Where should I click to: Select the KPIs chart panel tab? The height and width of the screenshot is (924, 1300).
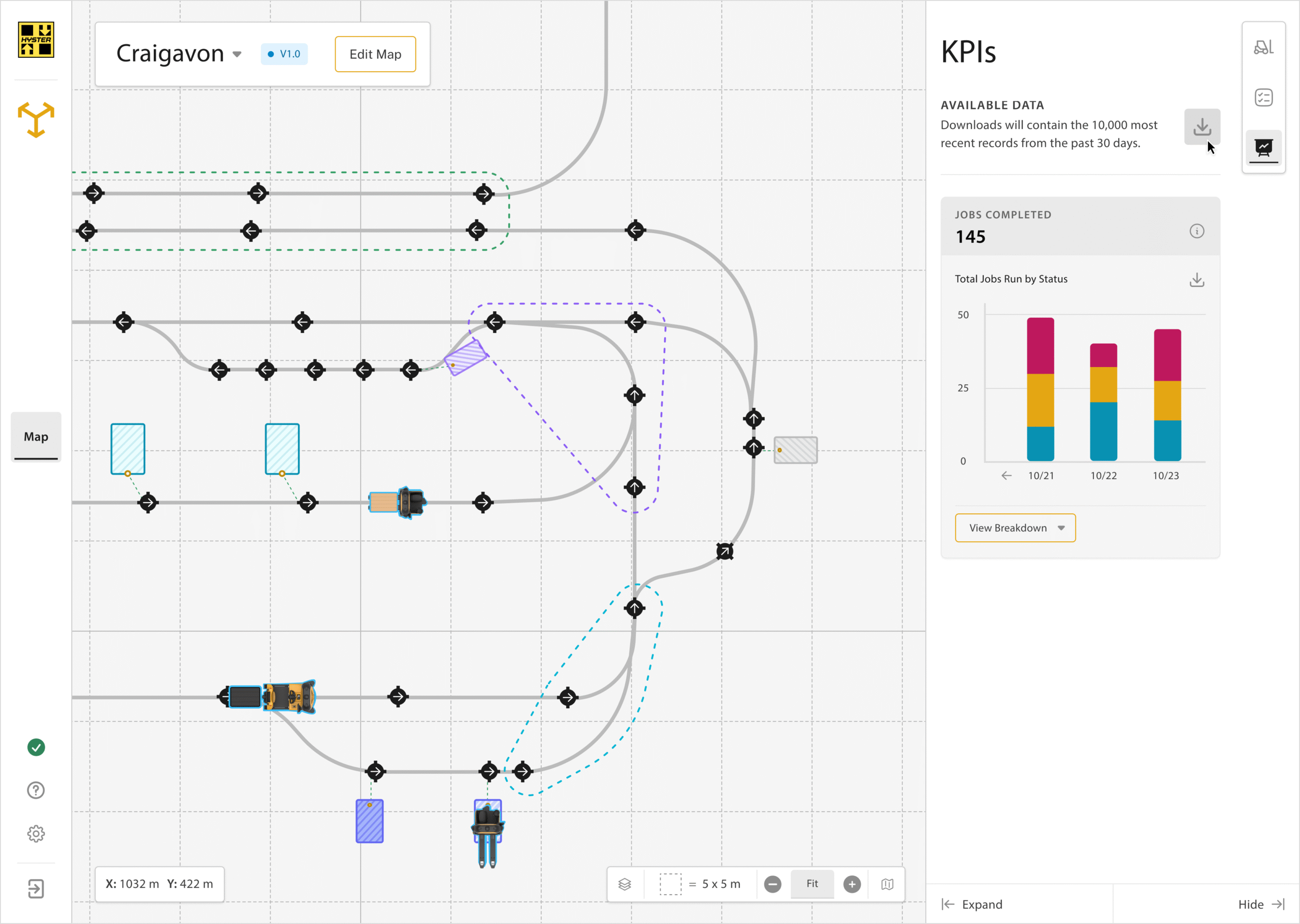pyautogui.click(x=1263, y=148)
